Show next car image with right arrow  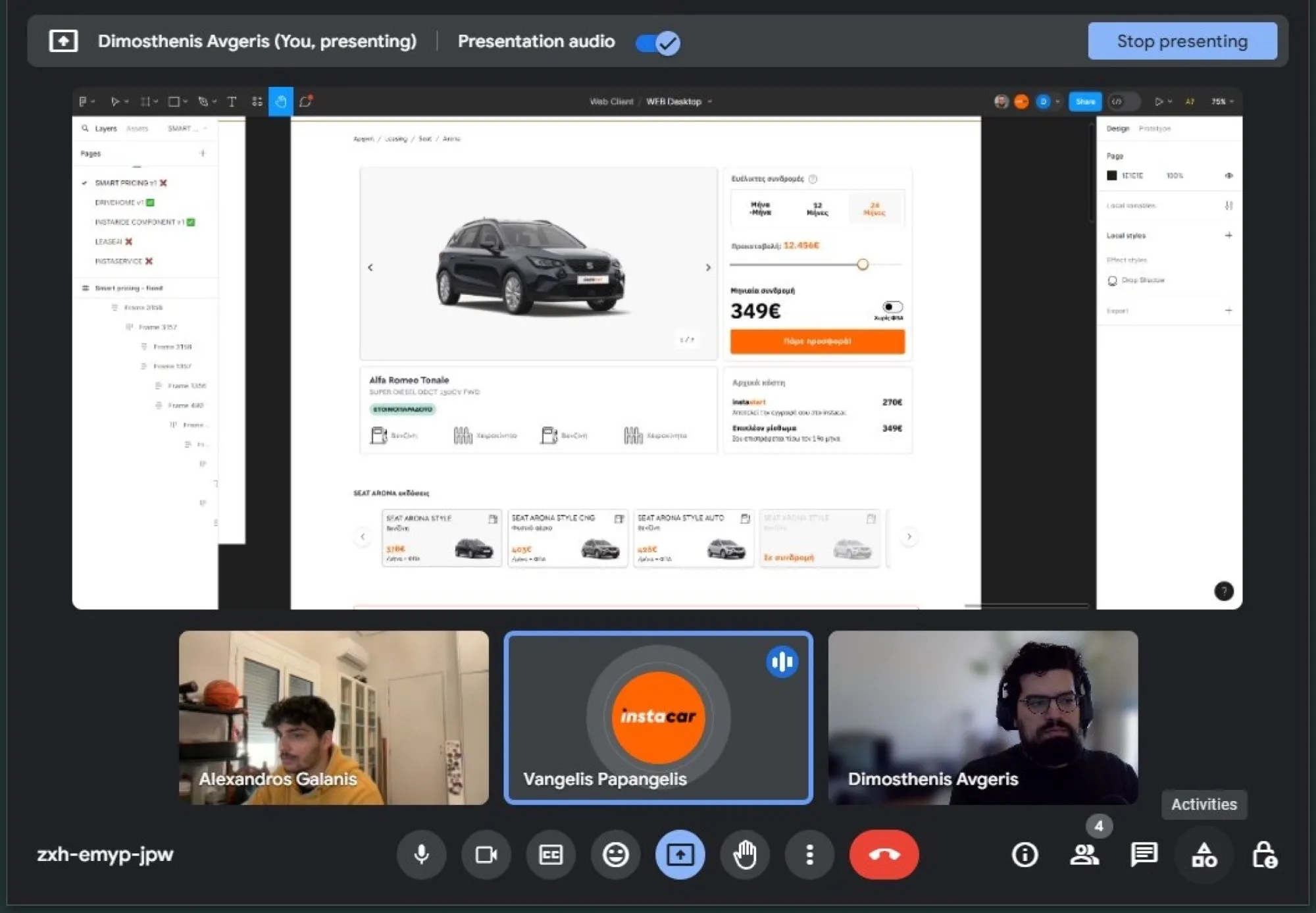[x=708, y=267]
